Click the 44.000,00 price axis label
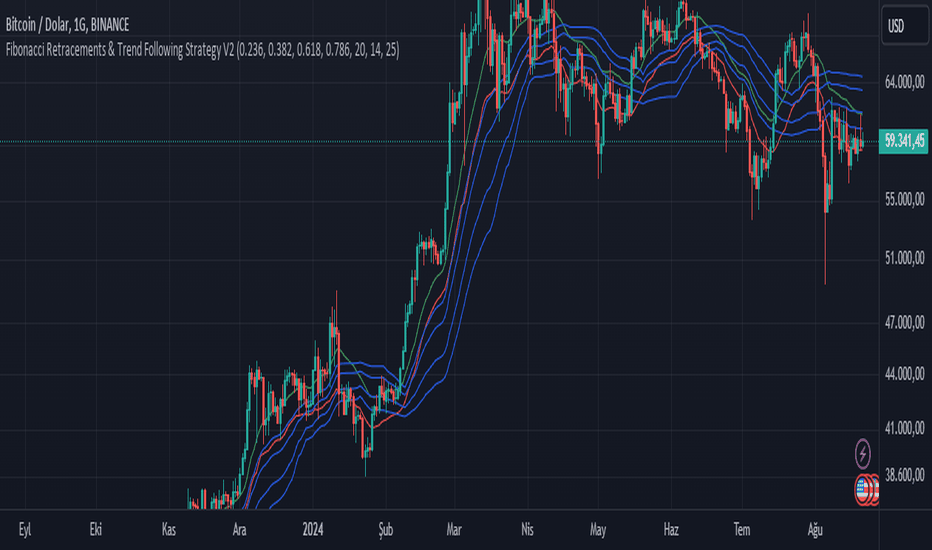Image resolution: width=932 pixels, height=550 pixels. (905, 373)
